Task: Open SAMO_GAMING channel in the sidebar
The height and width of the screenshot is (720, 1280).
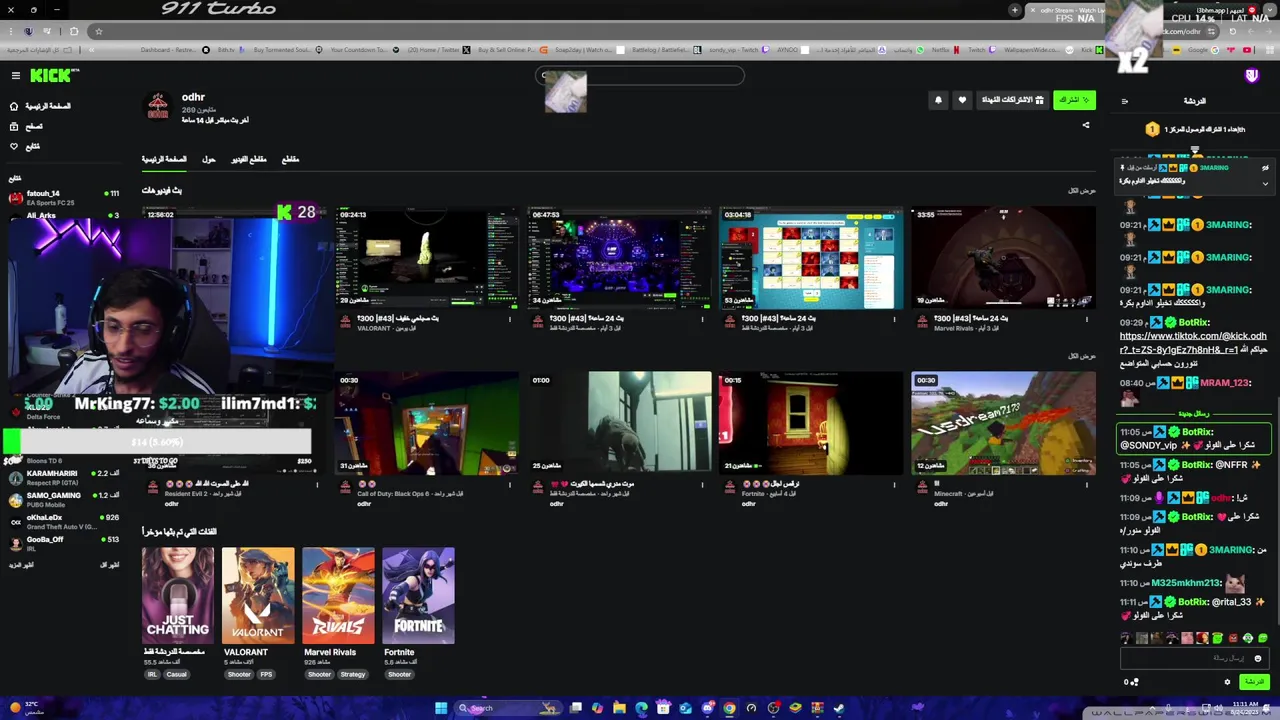Action: [x=62, y=499]
